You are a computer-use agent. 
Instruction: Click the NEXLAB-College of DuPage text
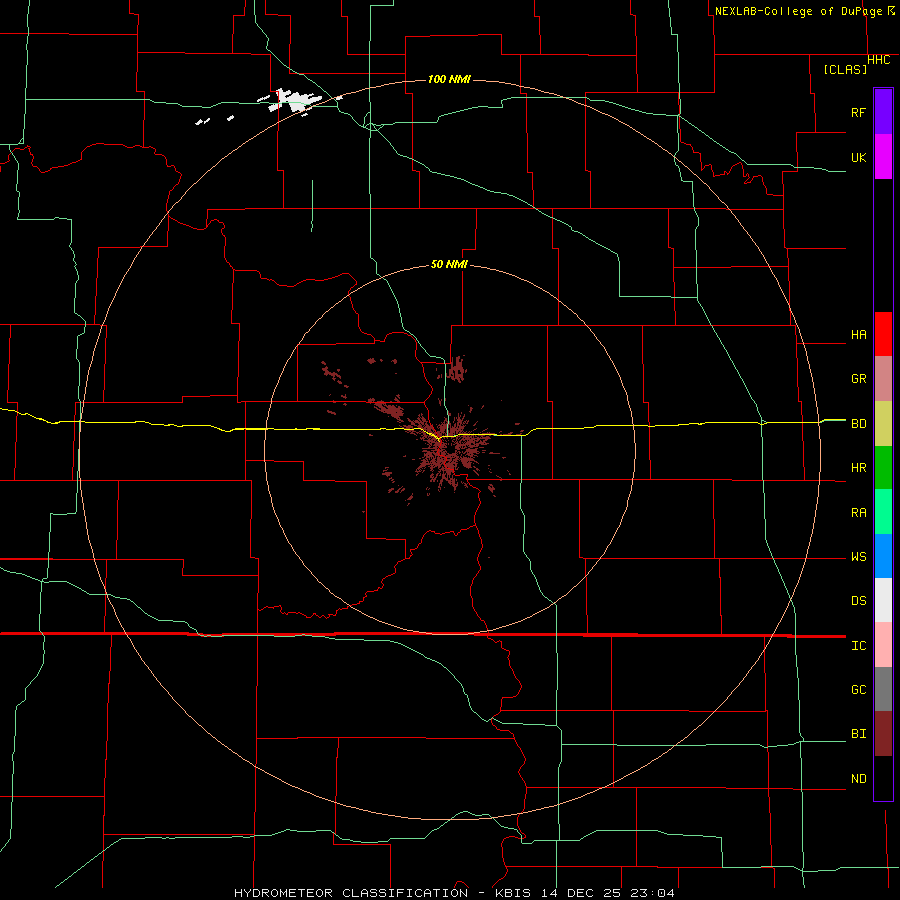coord(800,11)
